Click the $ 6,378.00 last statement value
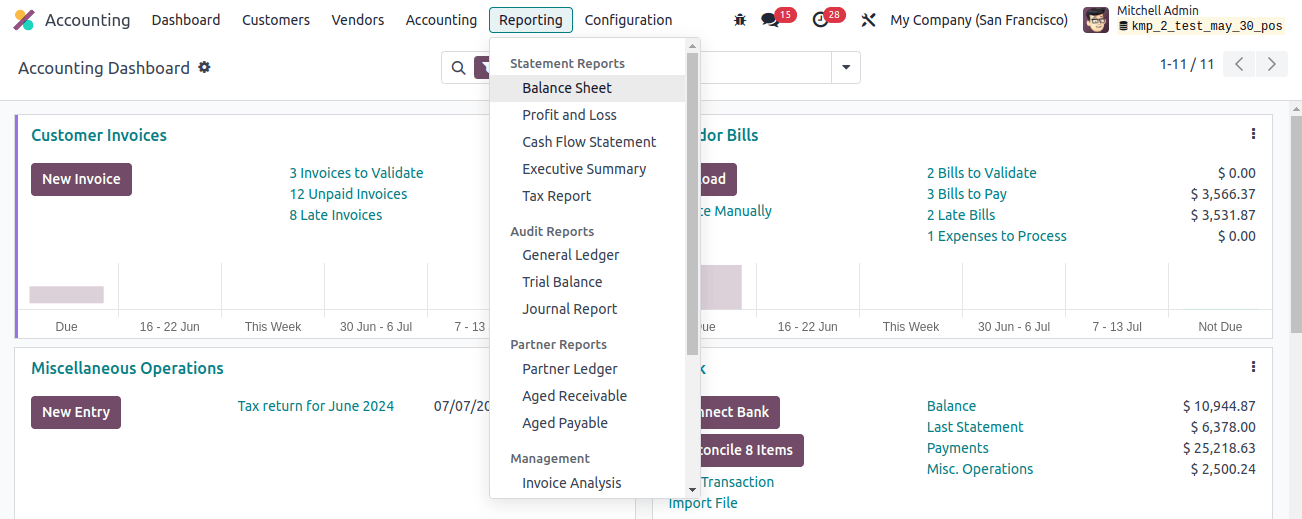The image size is (1302, 519). click(1222, 427)
